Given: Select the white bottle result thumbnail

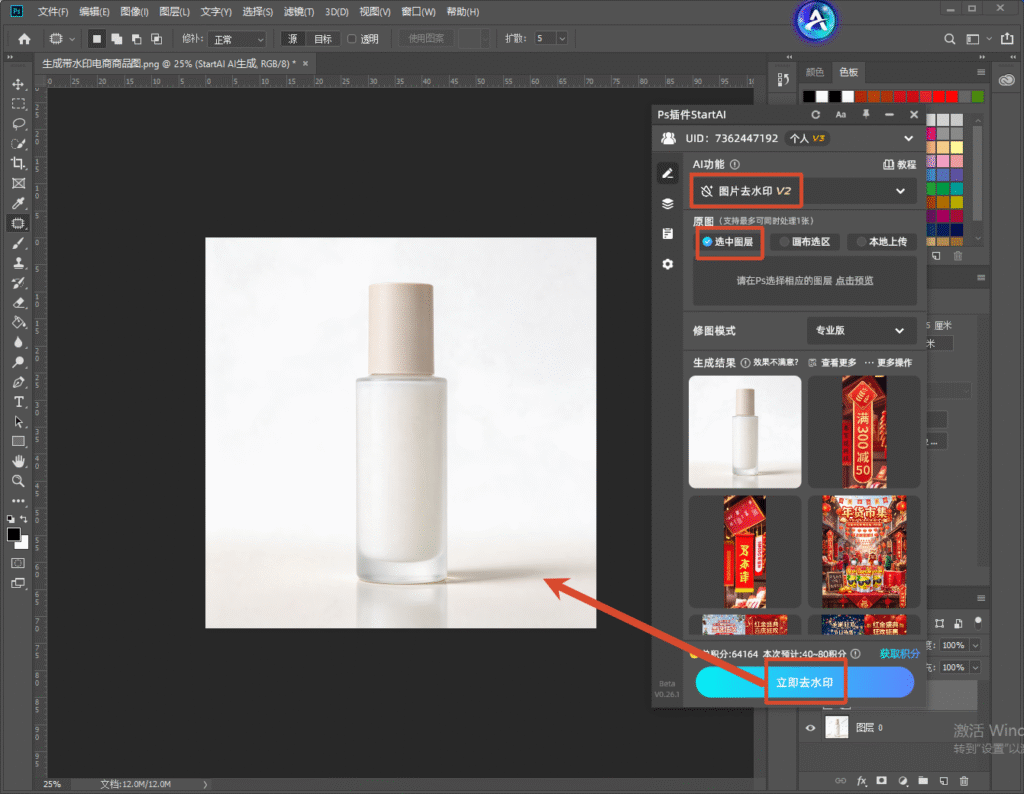Looking at the screenshot, I should click(x=744, y=432).
